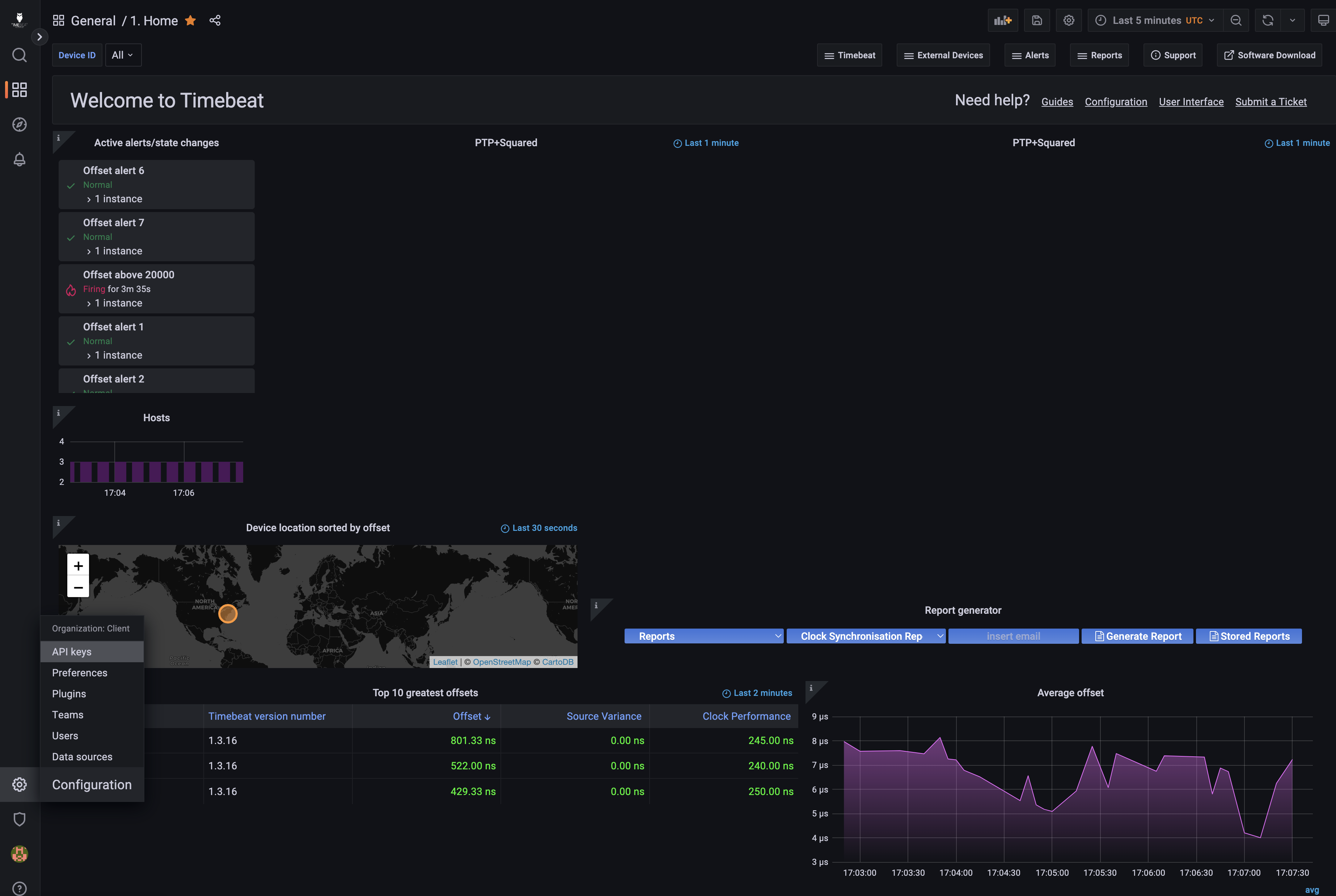Follow the Submit a Ticket link
This screenshot has height=896, width=1336.
[x=1271, y=102]
